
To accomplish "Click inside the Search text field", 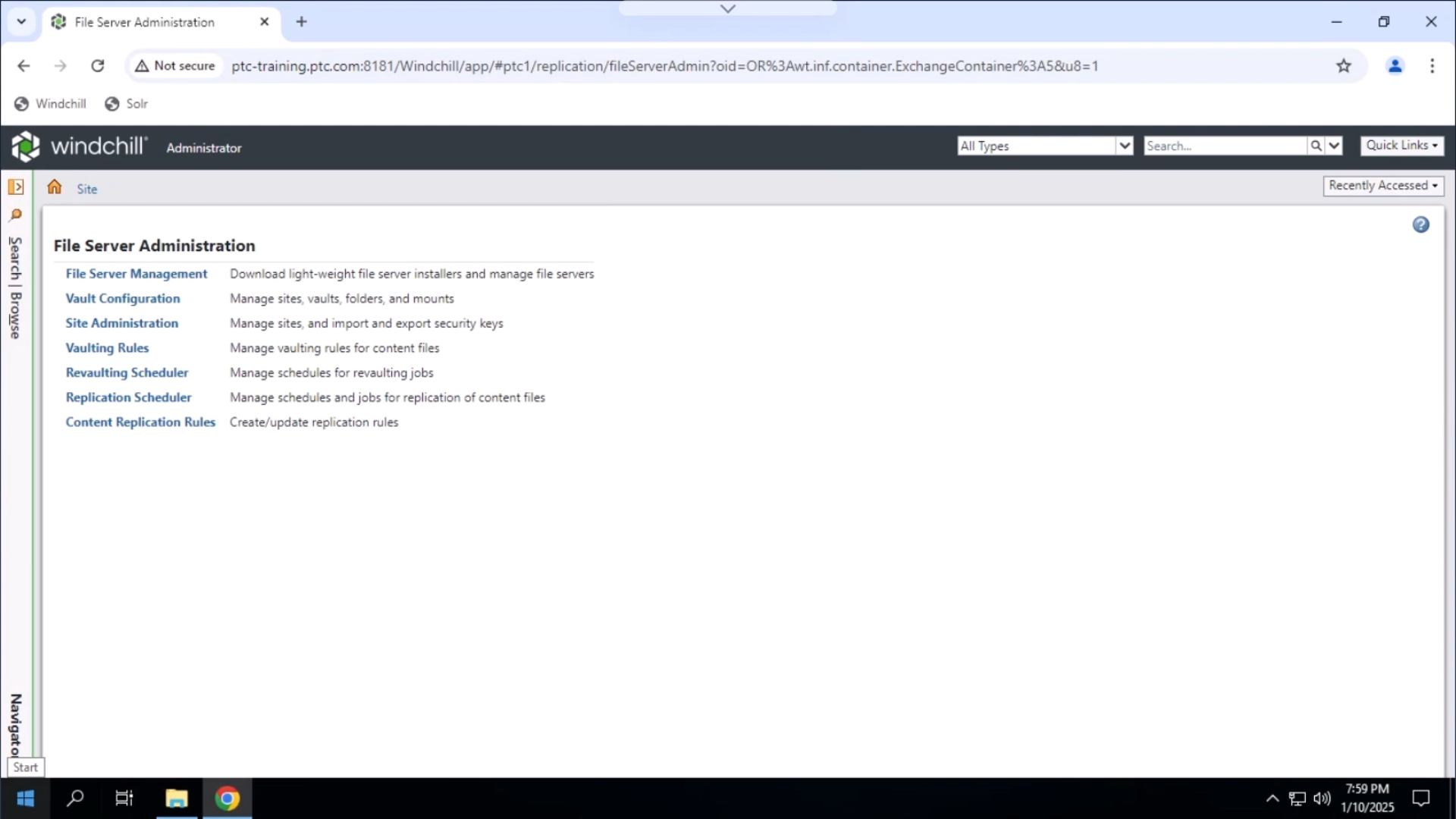I will coord(1224,146).
